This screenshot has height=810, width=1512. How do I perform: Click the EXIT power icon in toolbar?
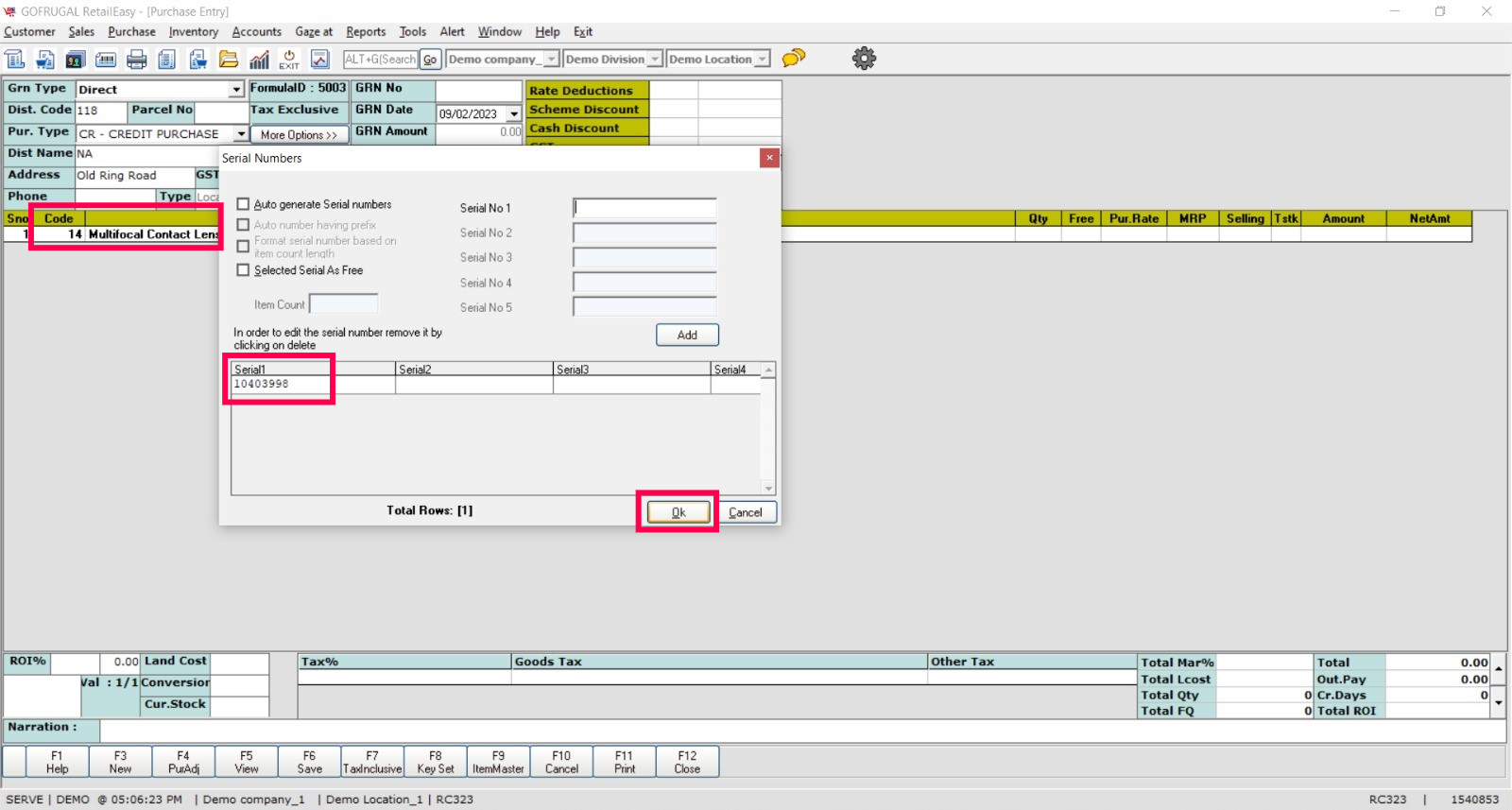(x=289, y=60)
